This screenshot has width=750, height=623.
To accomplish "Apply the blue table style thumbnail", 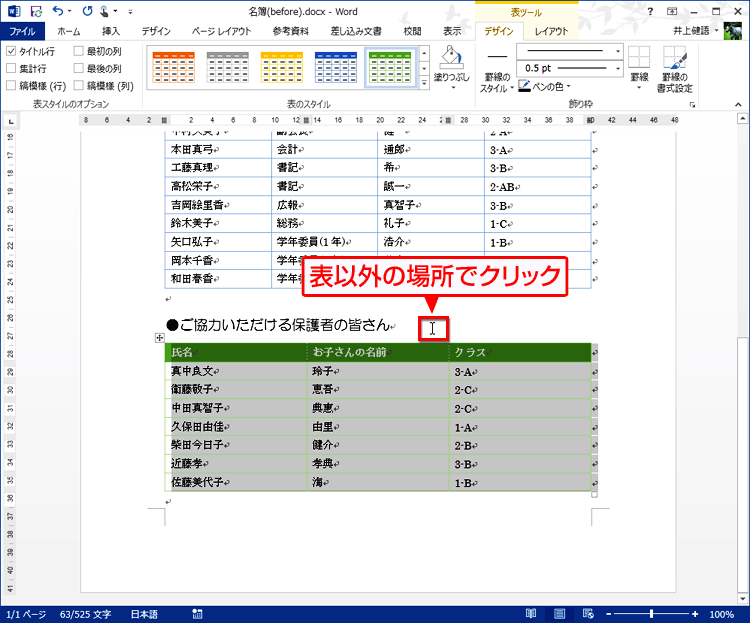I will point(335,67).
